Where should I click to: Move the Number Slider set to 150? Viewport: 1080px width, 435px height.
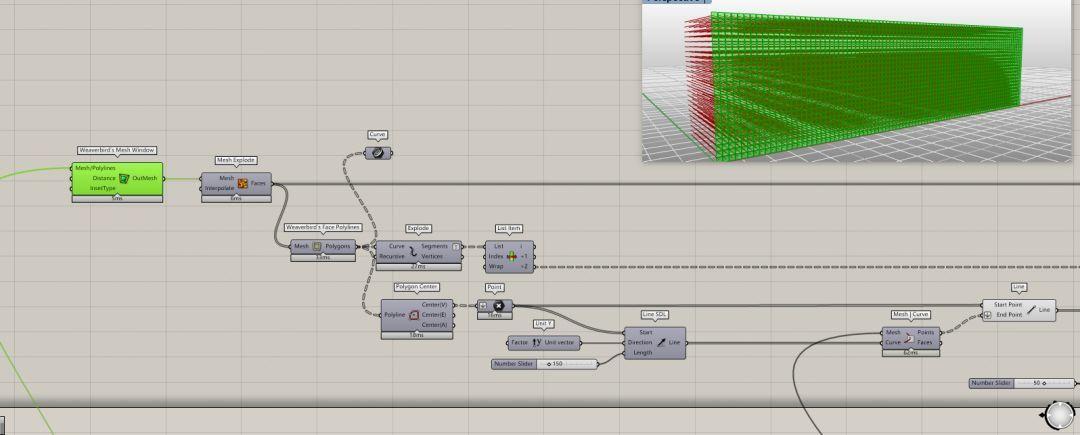click(544, 363)
